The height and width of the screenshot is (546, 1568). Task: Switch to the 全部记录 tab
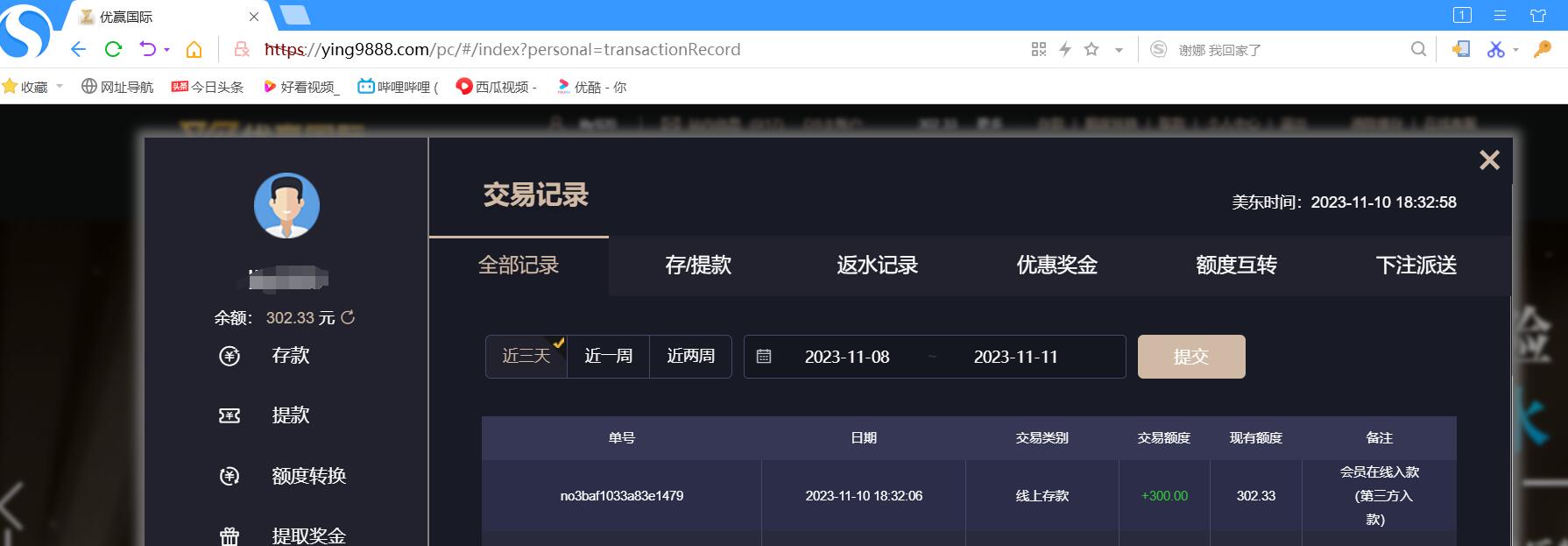[519, 265]
